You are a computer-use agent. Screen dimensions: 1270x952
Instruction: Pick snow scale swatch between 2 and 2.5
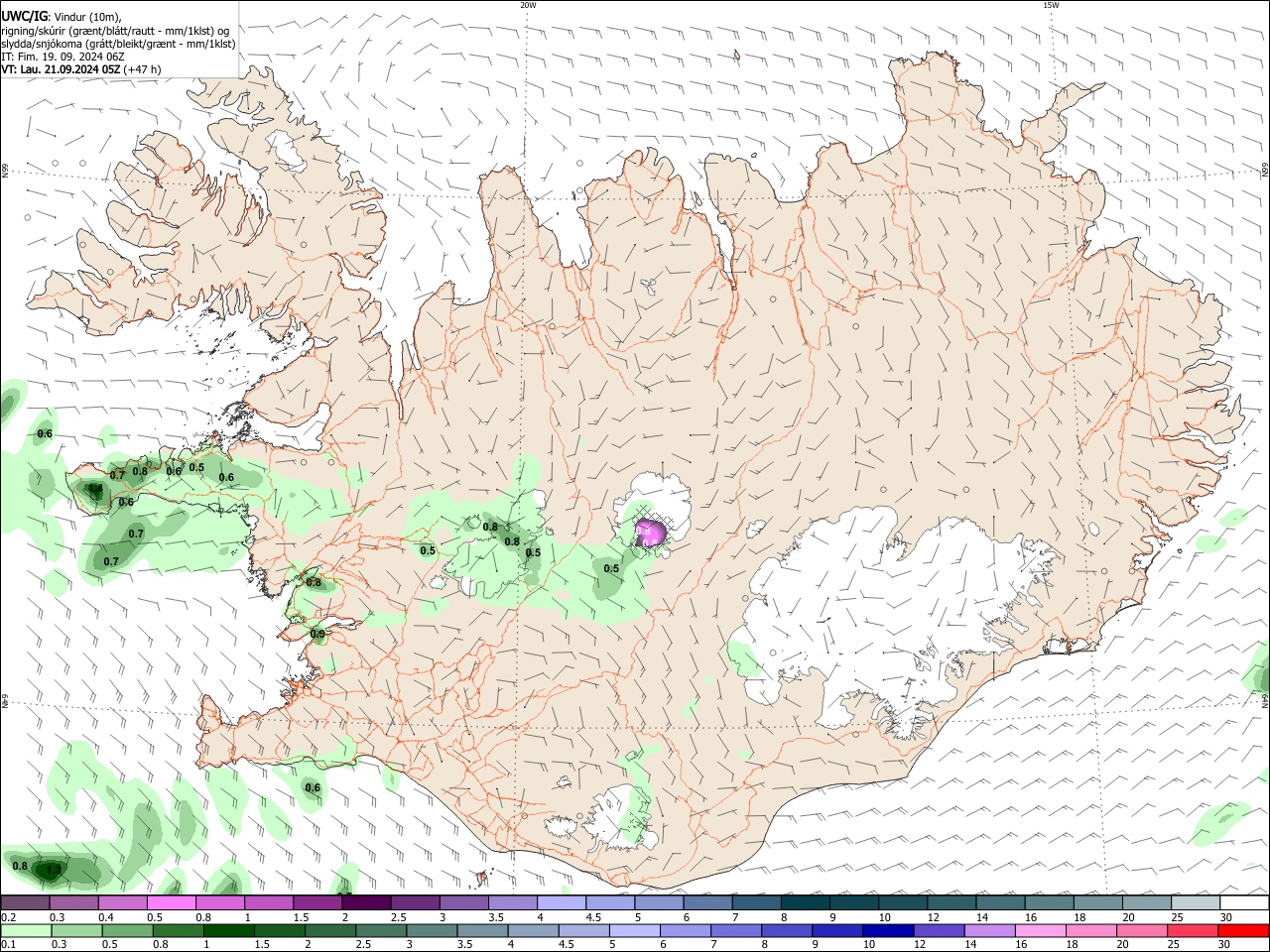coord(366,903)
